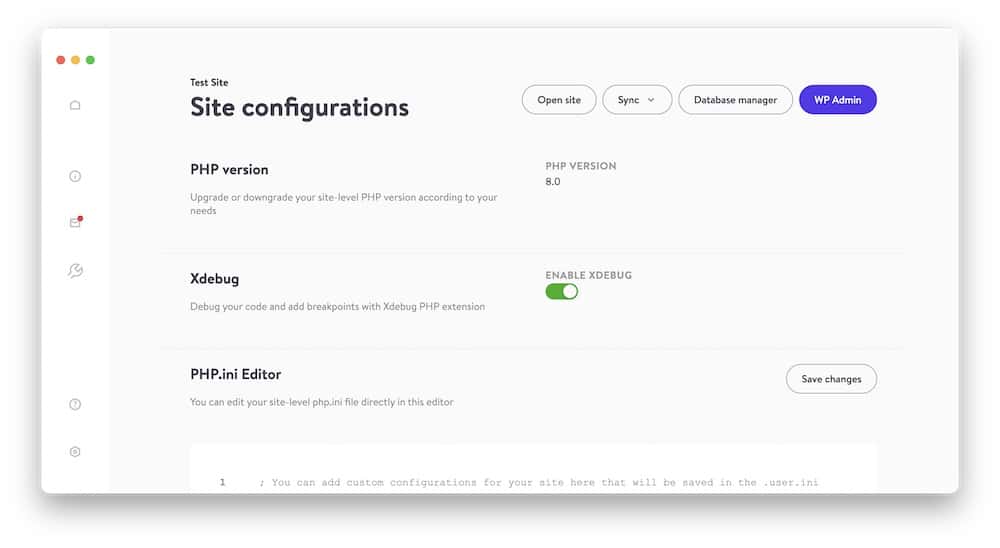
Task: Click inside the PHP.ini editor line 1
Action: point(538,482)
